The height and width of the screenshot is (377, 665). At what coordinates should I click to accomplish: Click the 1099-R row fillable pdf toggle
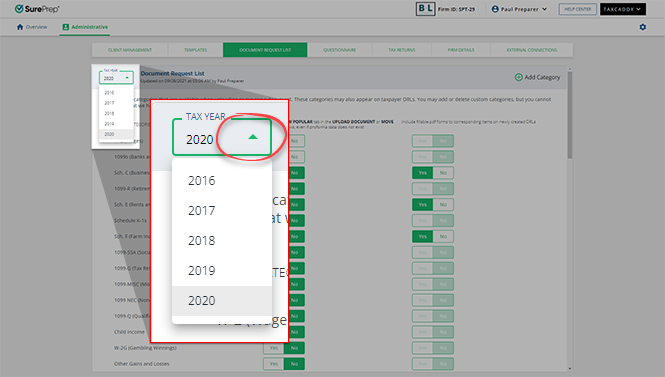pyautogui.click(x=433, y=189)
